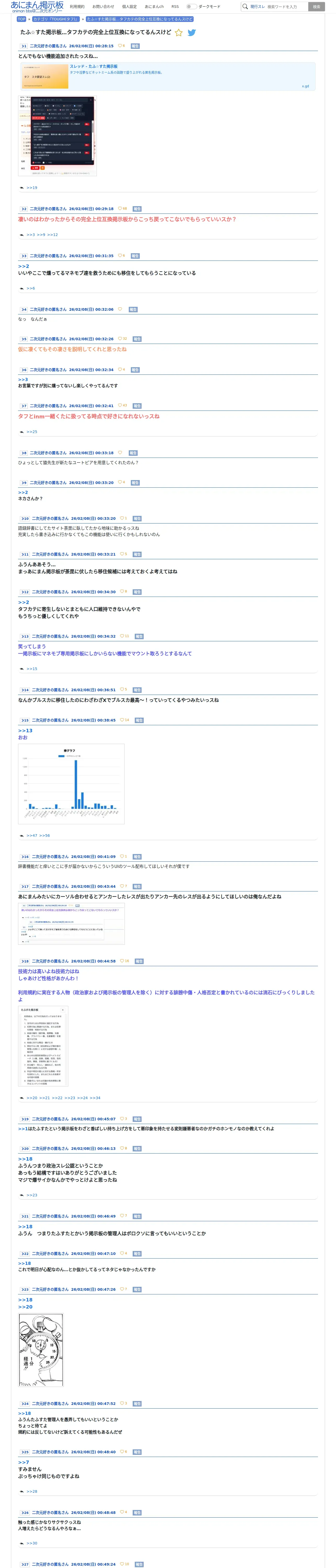336x1568 pixels.
Task: Open the bar graph image in post 15
Action: 71,783
